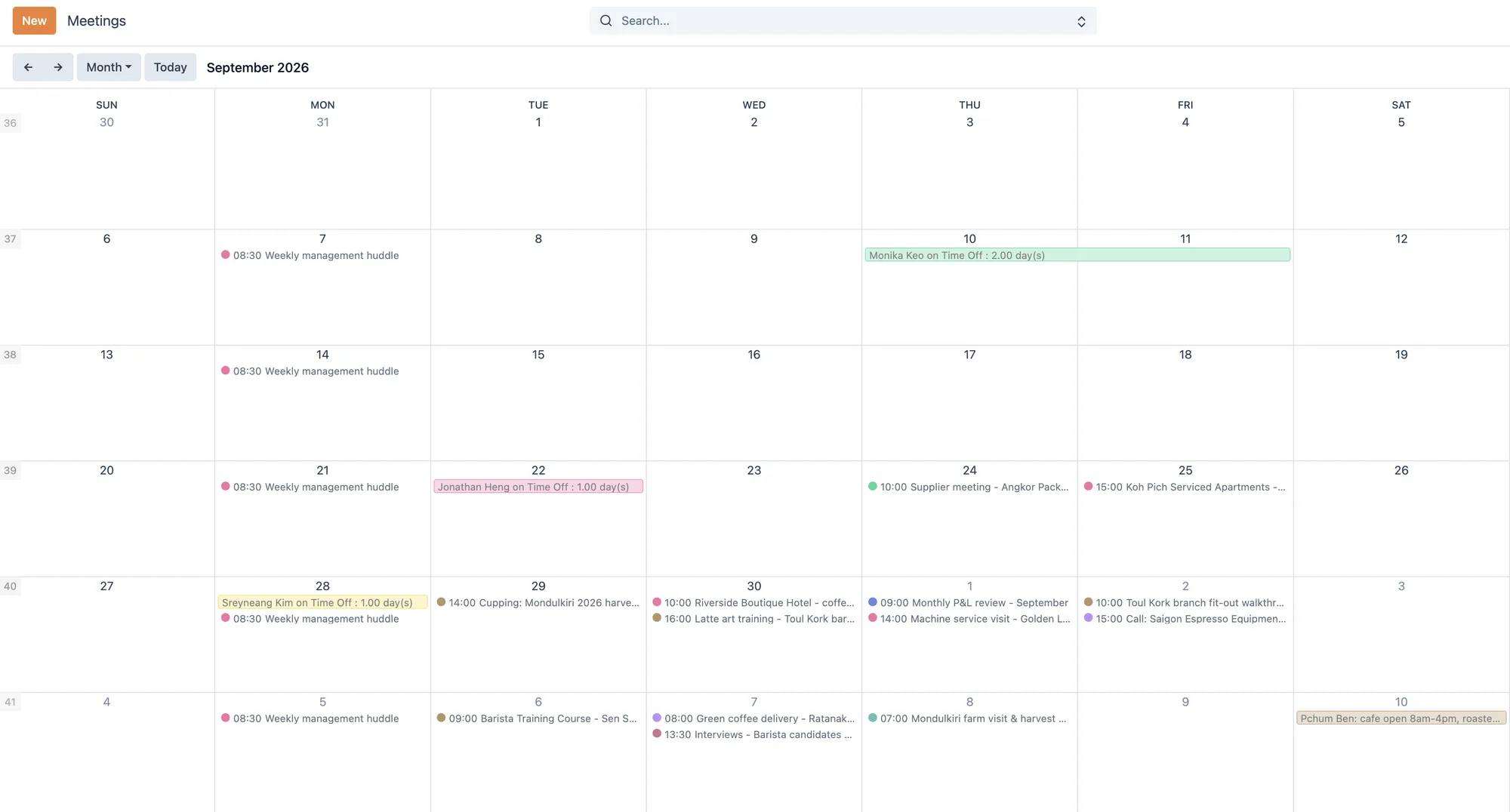This screenshot has height=812, width=1510.
Task: Select Thursday 3 day number
Action: click(969, 122)
